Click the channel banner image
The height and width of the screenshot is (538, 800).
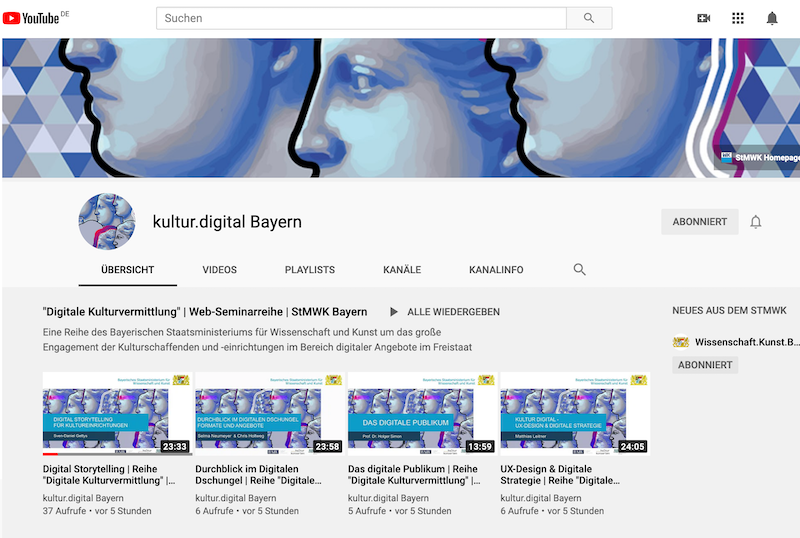(400, 108)
